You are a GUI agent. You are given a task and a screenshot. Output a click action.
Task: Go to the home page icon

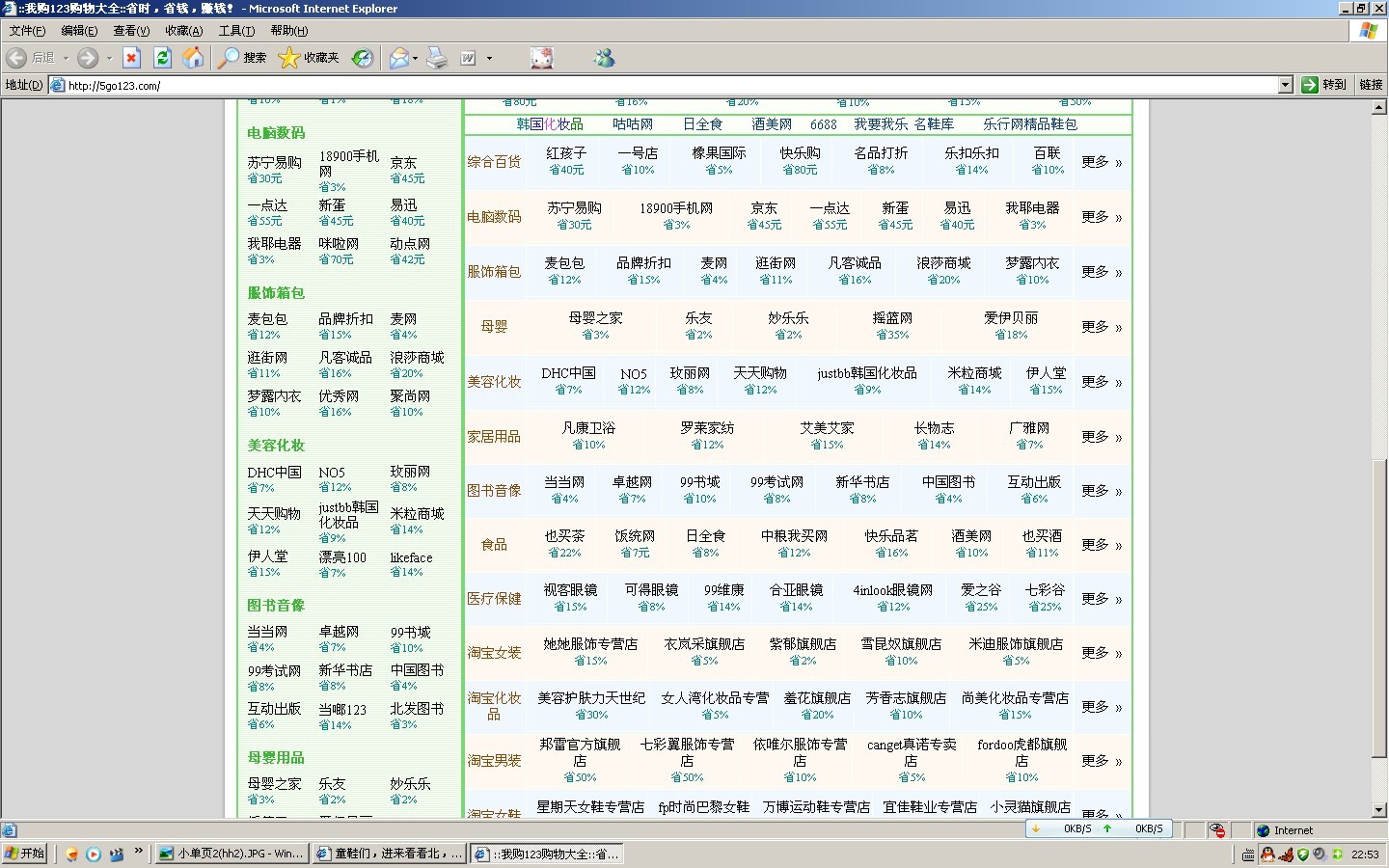194,58
